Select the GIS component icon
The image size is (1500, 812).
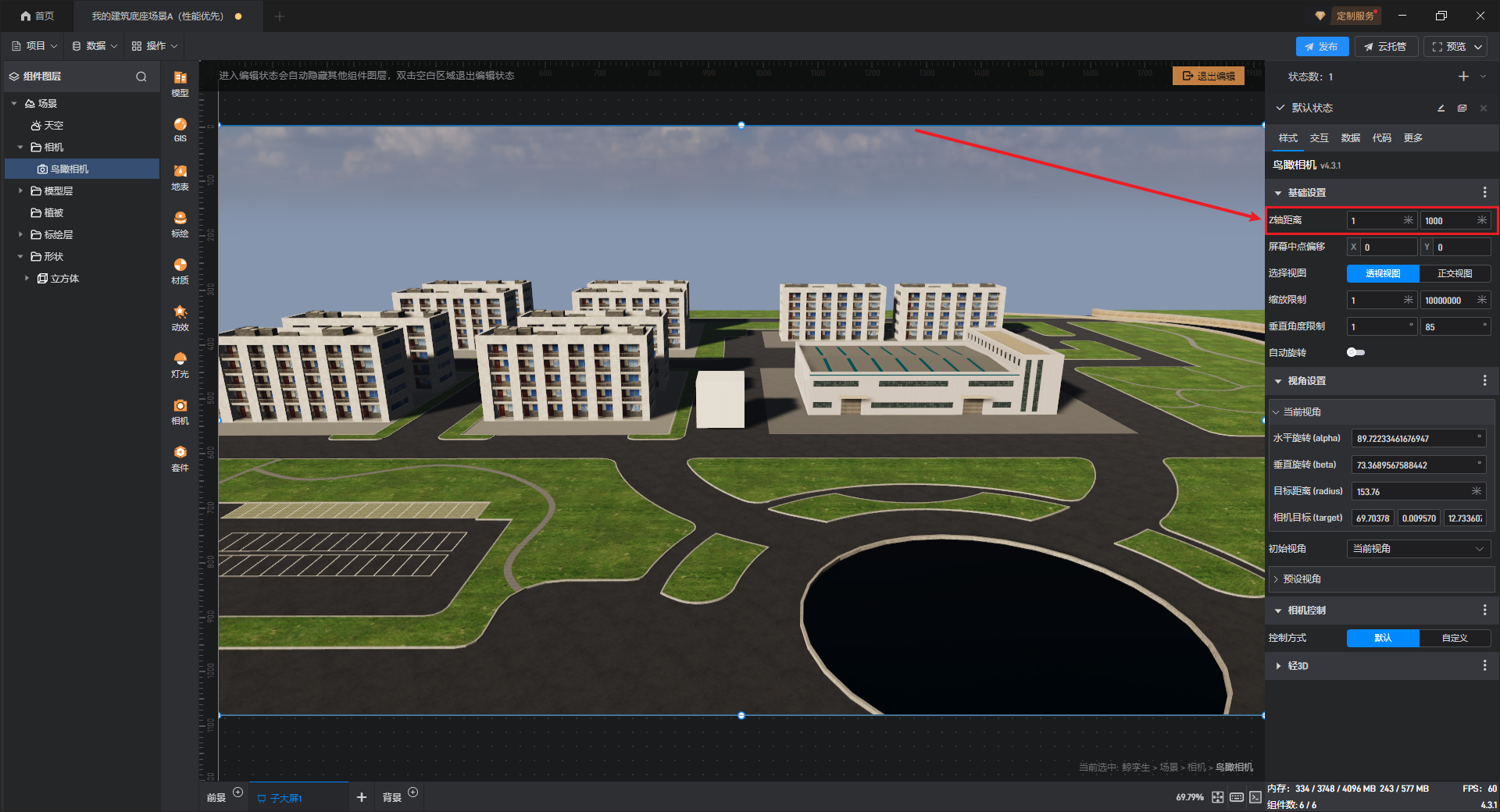(180, 129)
